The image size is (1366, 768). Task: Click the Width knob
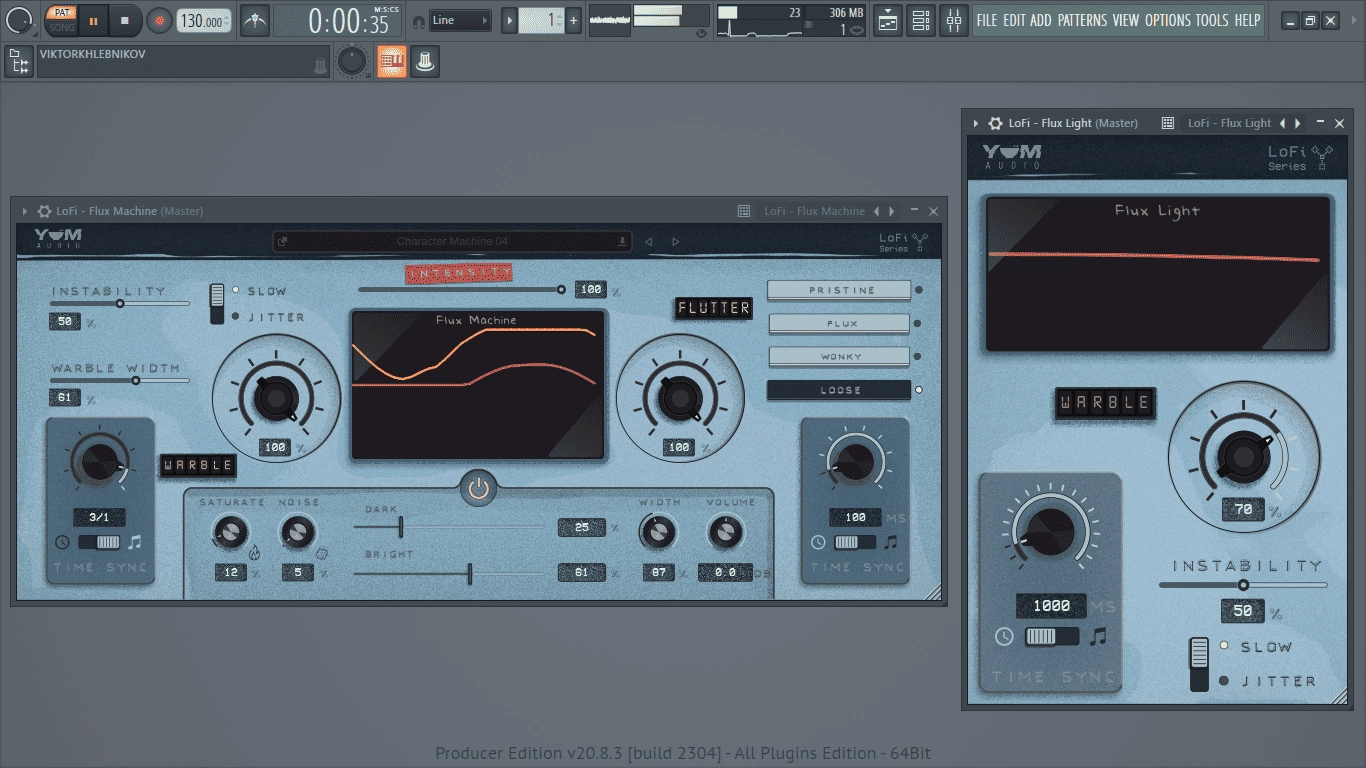click(657, 532)
